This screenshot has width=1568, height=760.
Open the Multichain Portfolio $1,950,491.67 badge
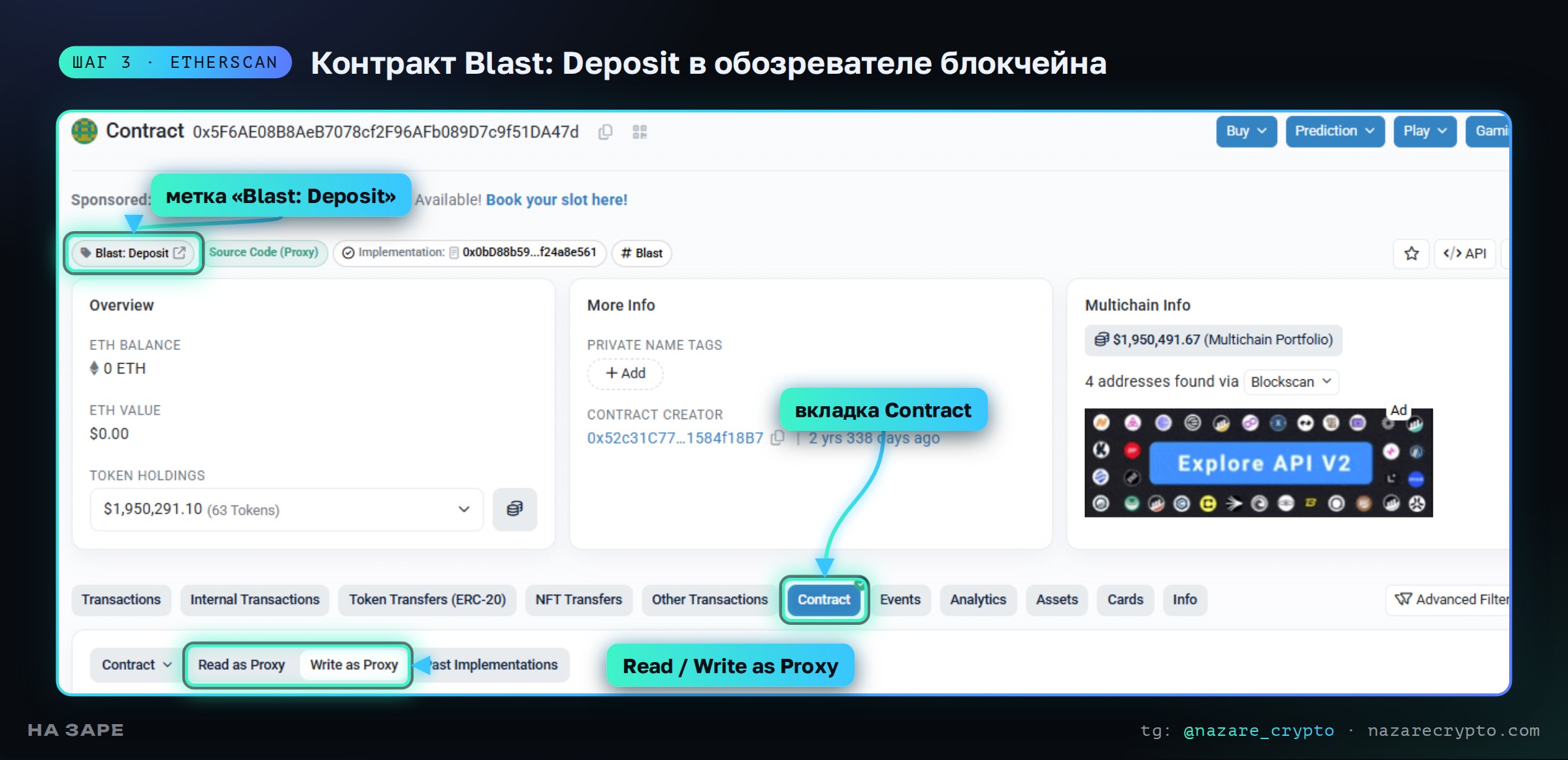click(1213, 340)
